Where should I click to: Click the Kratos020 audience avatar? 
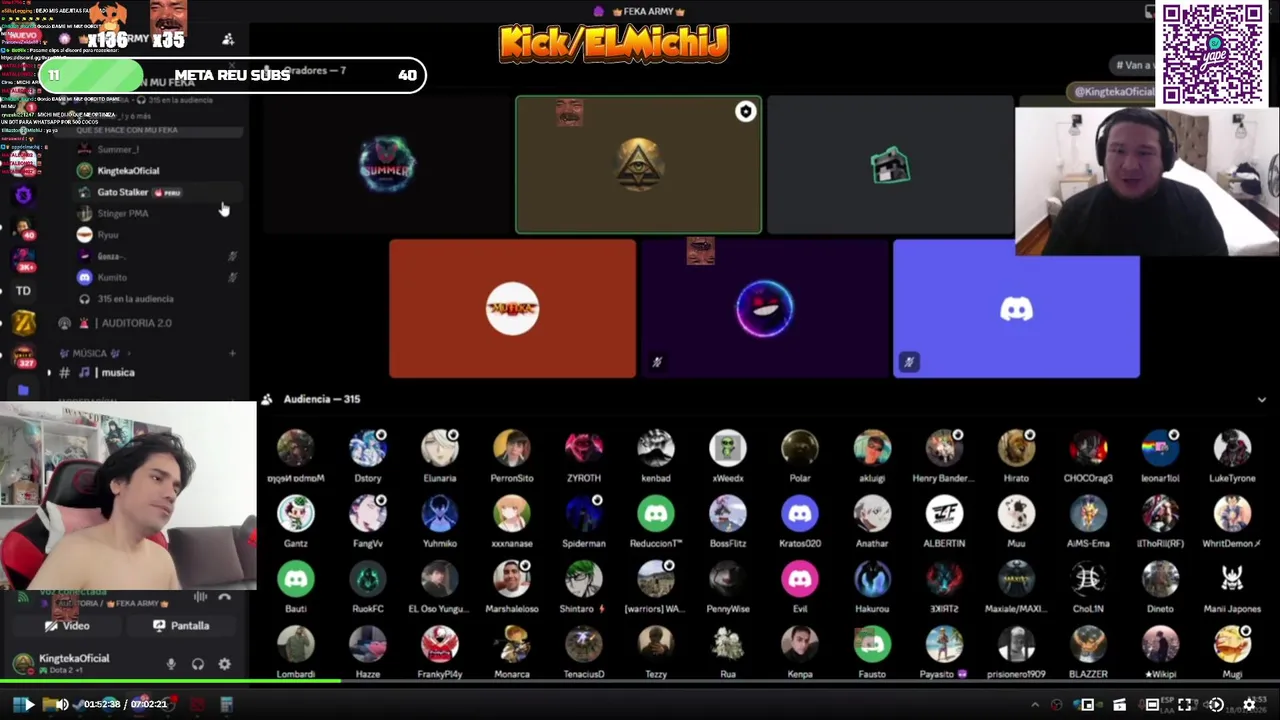pyautogui.click(x=800, y=514)
